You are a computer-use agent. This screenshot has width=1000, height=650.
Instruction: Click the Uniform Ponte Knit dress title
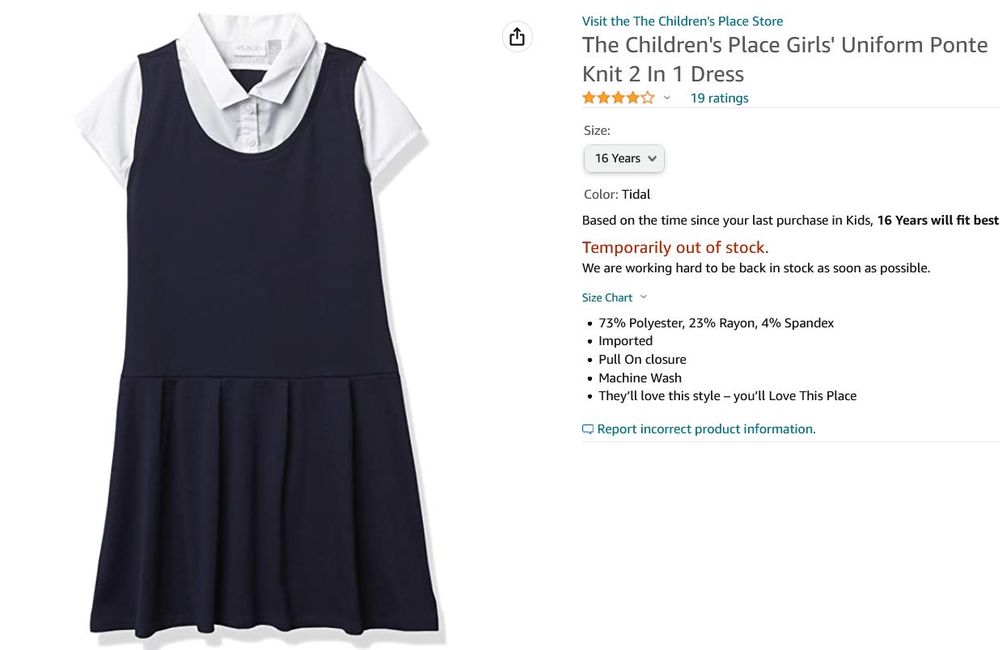coord(785,59)
